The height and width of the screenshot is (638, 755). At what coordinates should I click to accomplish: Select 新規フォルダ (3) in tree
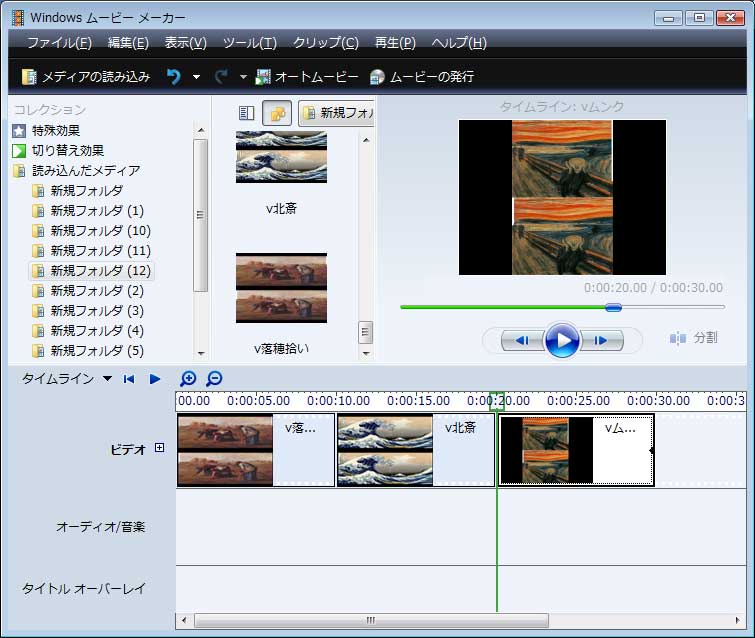88,311
